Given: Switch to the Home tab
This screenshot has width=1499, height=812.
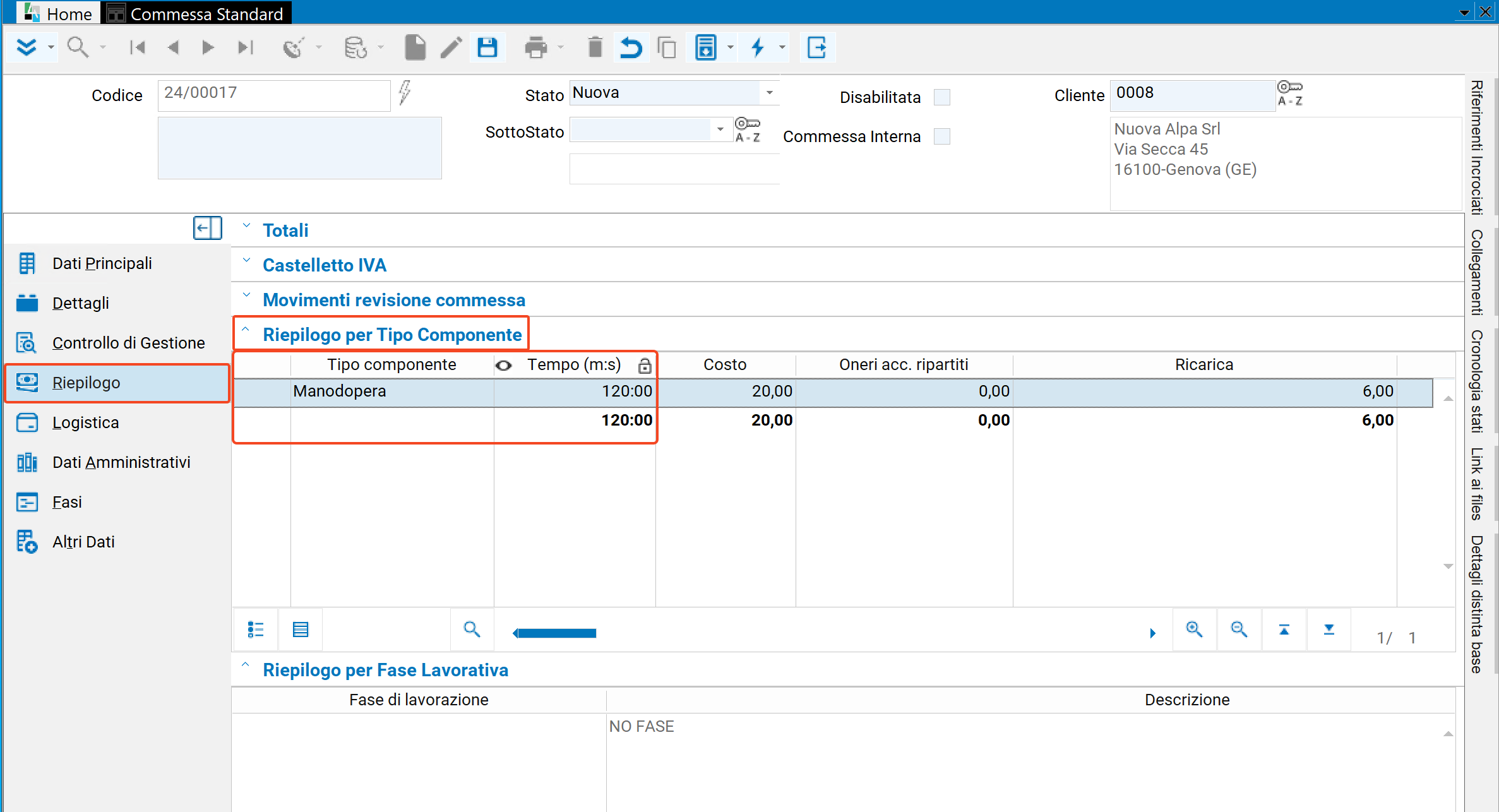Looking at the screenshot, I should click(x=58, y=13).
